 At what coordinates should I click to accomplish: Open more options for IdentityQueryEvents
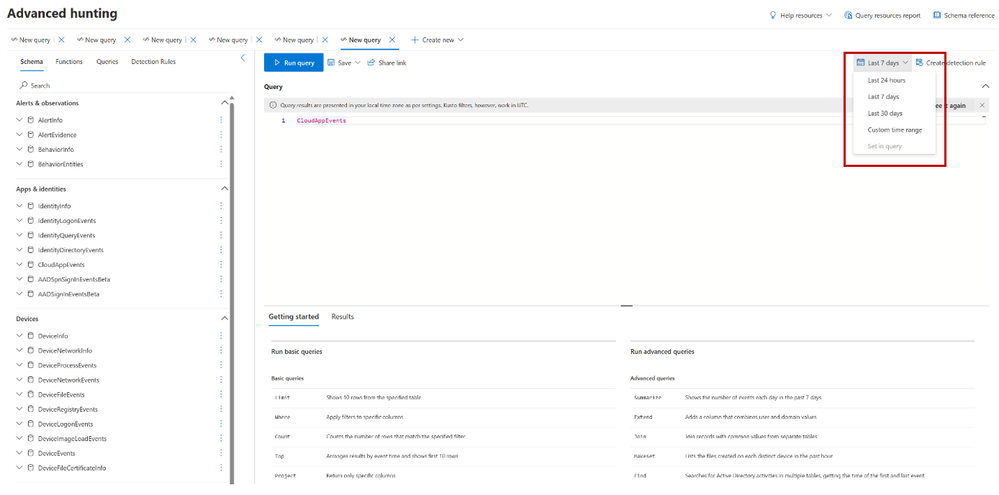click(221, 235)
